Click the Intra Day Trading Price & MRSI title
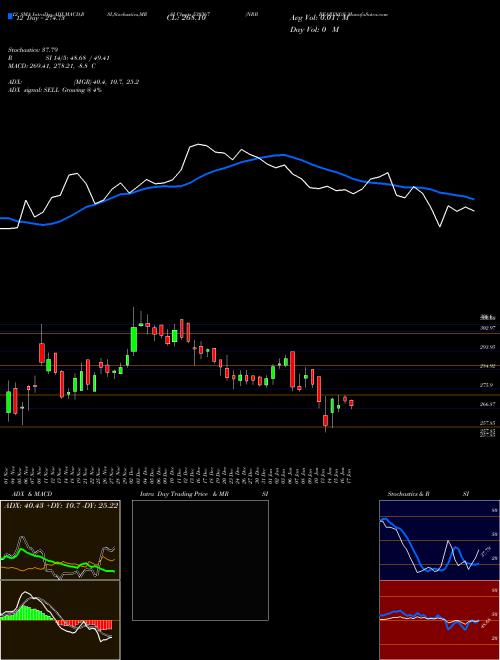The height and width of the screenshot is (660, 500). point(204,494)
